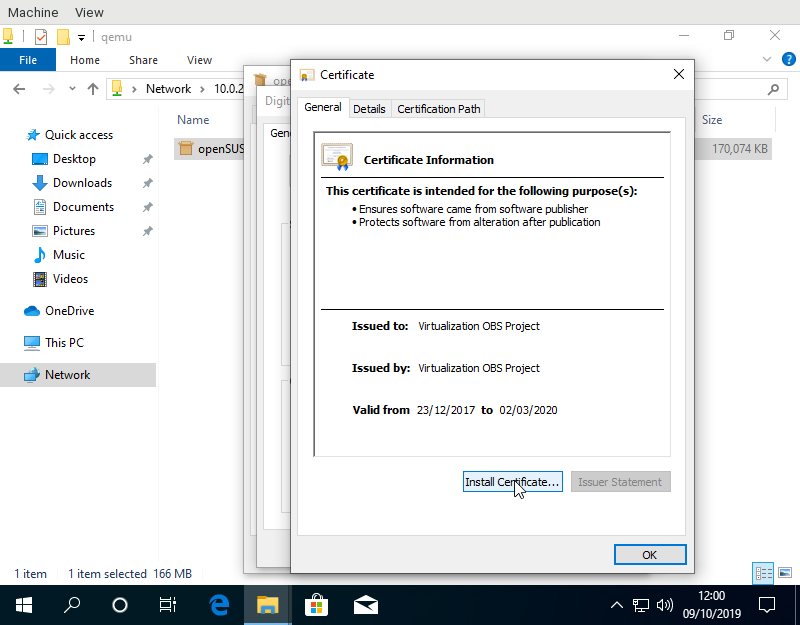Open the Certification Path tab
The image size is (800, 625).
pyautogui.click(x=439, y=109)
